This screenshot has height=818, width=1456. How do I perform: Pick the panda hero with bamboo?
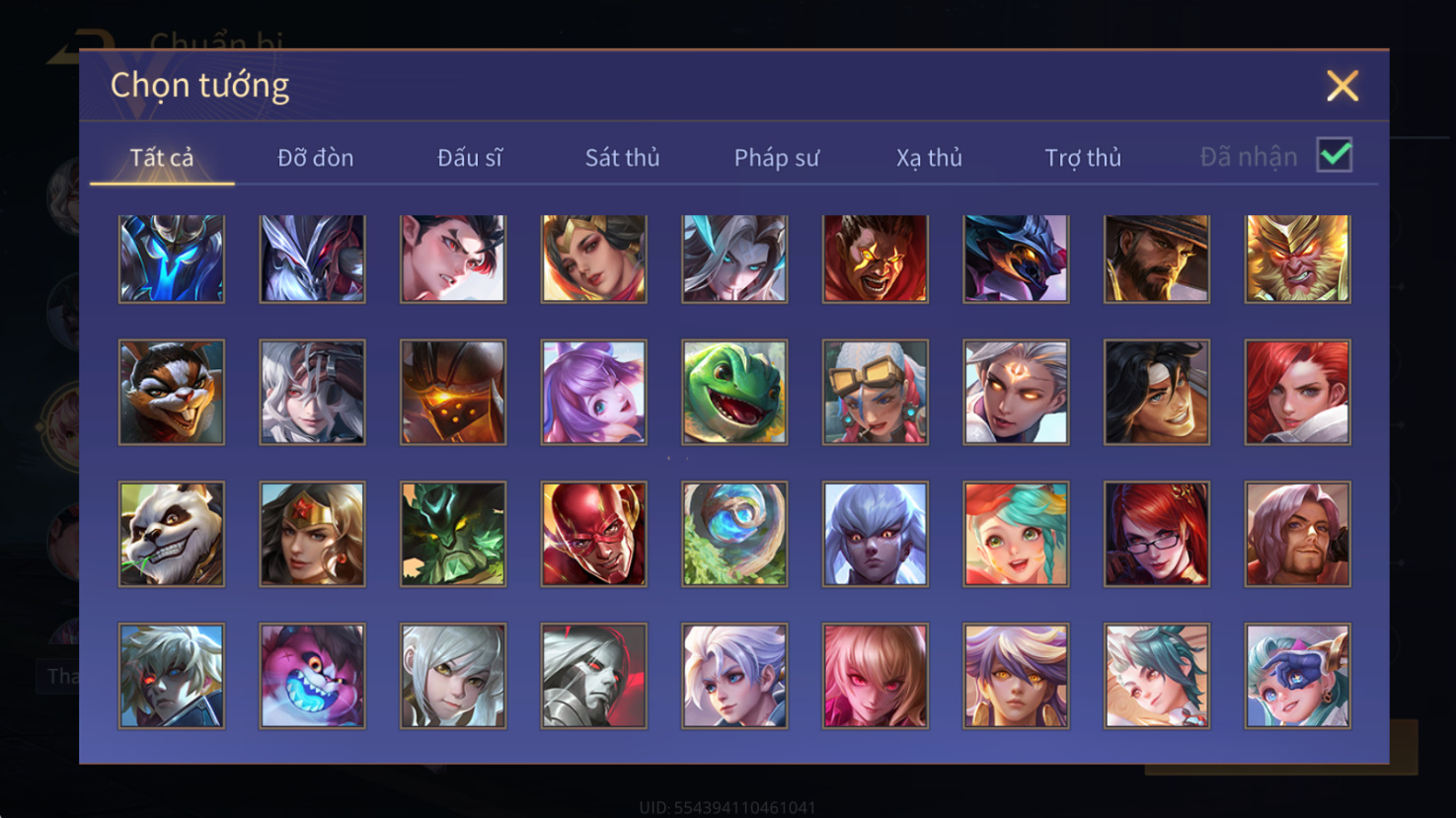[x=172, y=534]
